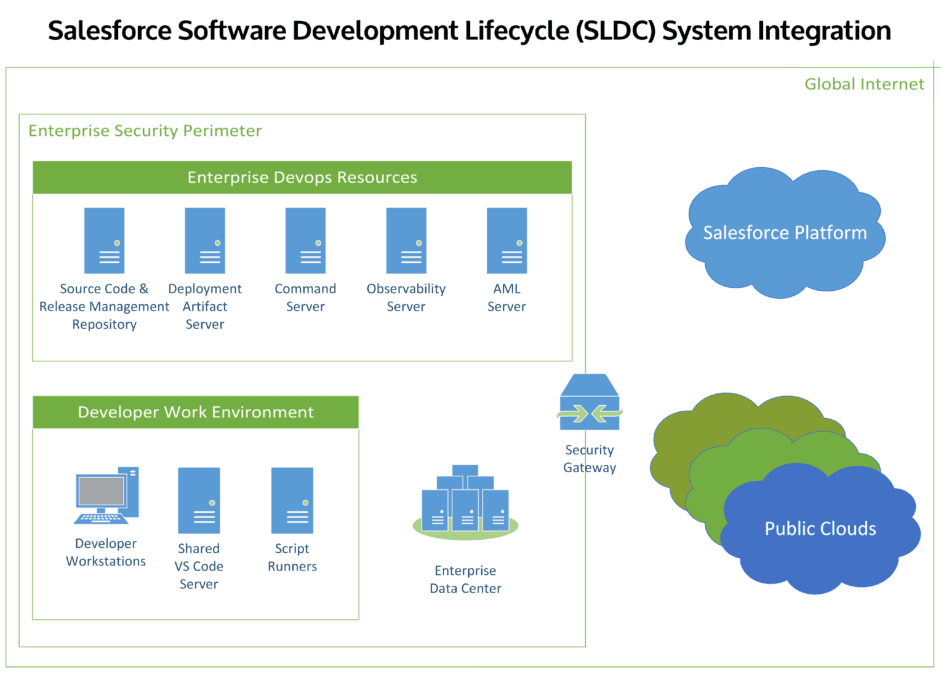Select the Script Runners server icon
This screenshot has height=675, width=941.
point(292,500)
